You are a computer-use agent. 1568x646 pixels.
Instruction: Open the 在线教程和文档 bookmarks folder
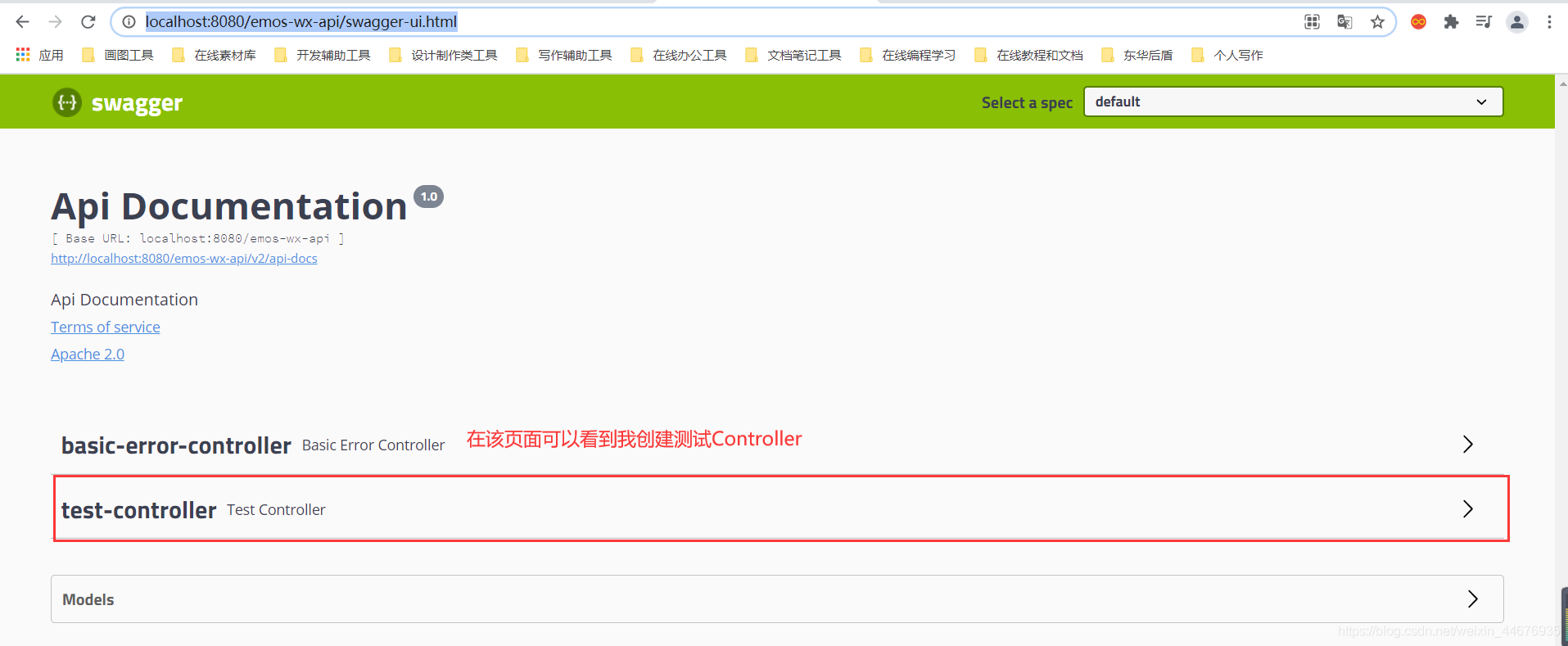tap(1028, 55)
